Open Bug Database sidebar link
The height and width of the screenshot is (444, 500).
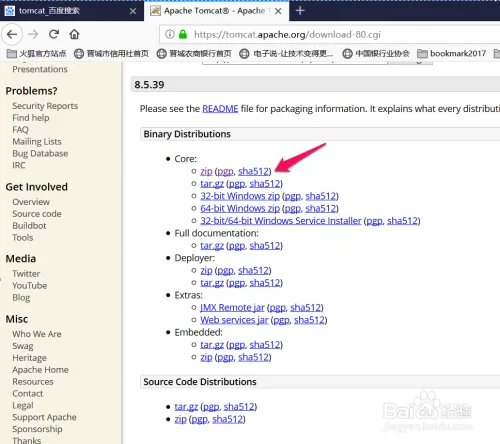pyautogui.click(x=40, y=154)
